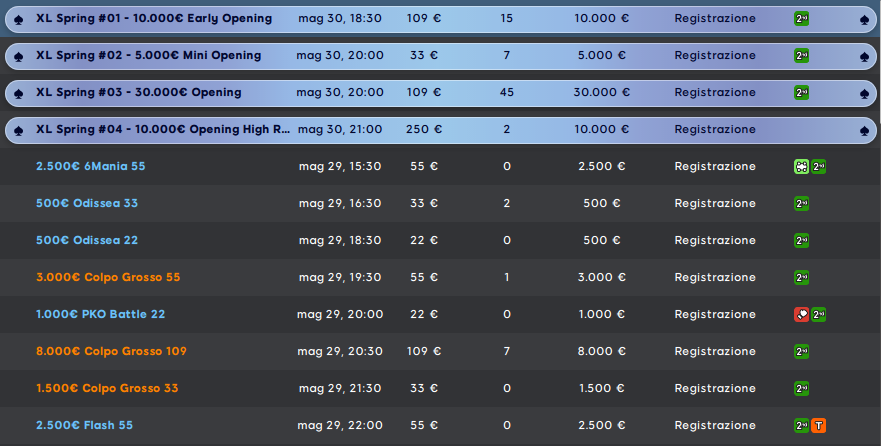Click the green 2x icon on Flash 55 row

[x=801, y=425]
